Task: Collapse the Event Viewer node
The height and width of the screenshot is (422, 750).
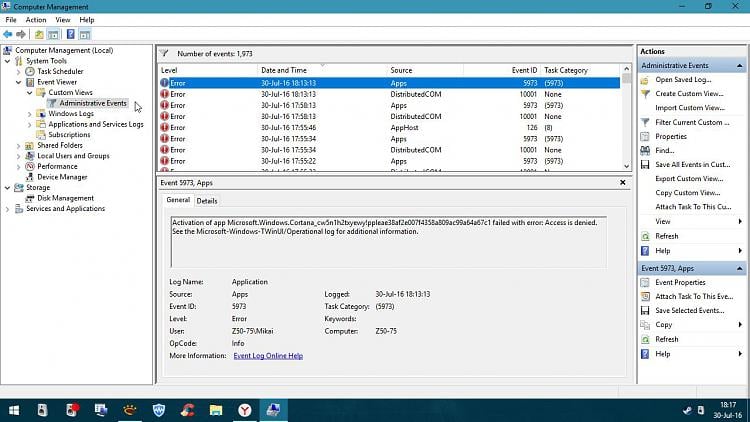Action: coord(19,82)
